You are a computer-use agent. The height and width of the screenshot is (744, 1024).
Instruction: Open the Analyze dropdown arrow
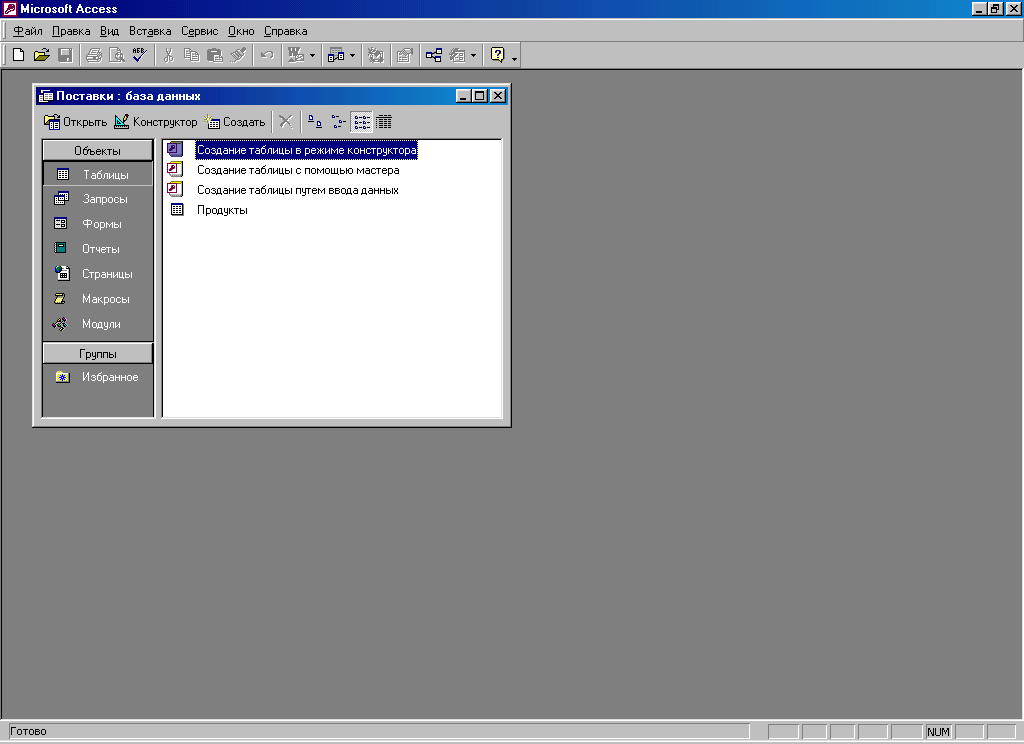point(353,56)
